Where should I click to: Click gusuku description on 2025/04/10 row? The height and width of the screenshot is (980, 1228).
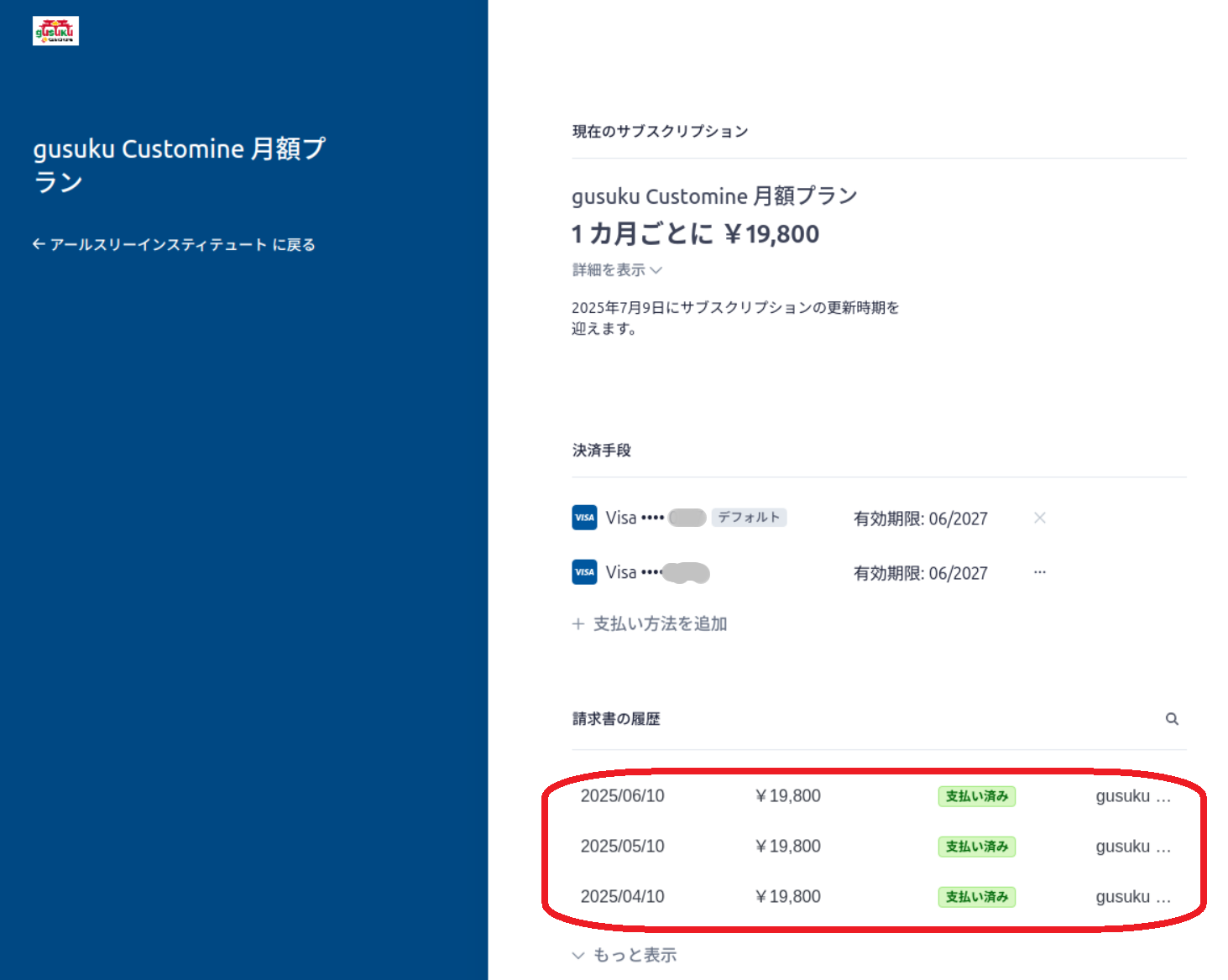pyautogui.click(x=1133, y=897)
